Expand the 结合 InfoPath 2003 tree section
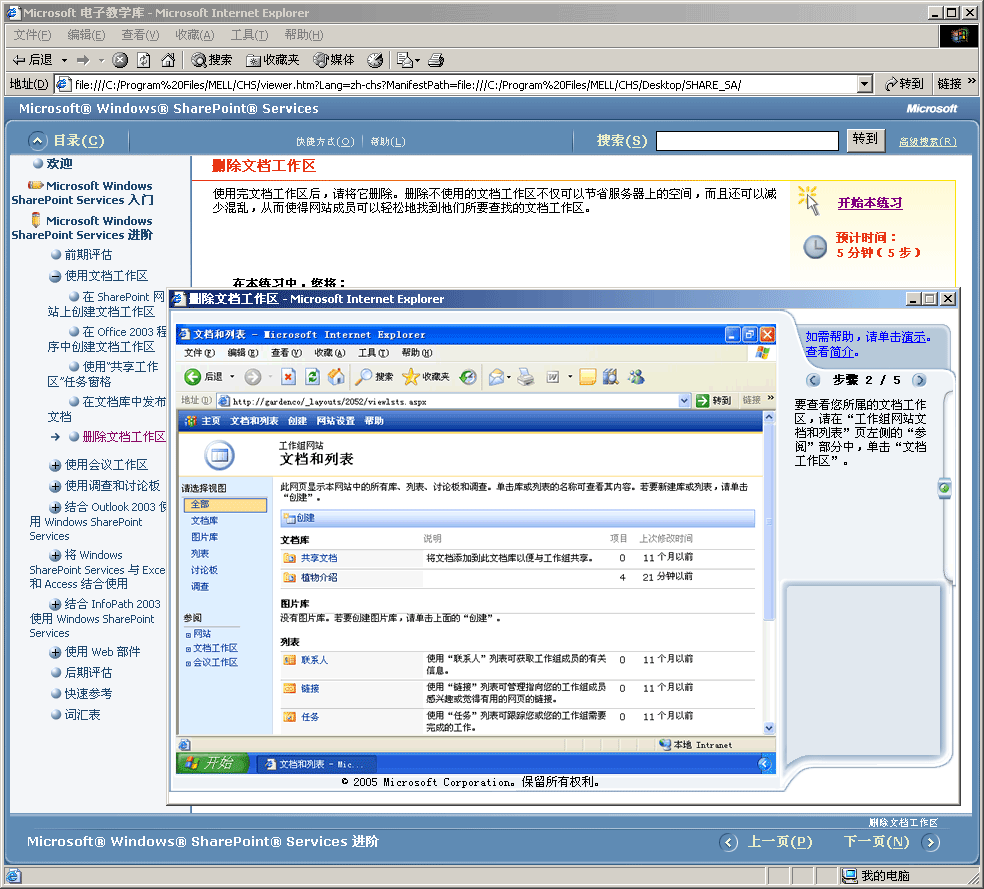Viewport: 984px width, 889px height. coord(55,604)
